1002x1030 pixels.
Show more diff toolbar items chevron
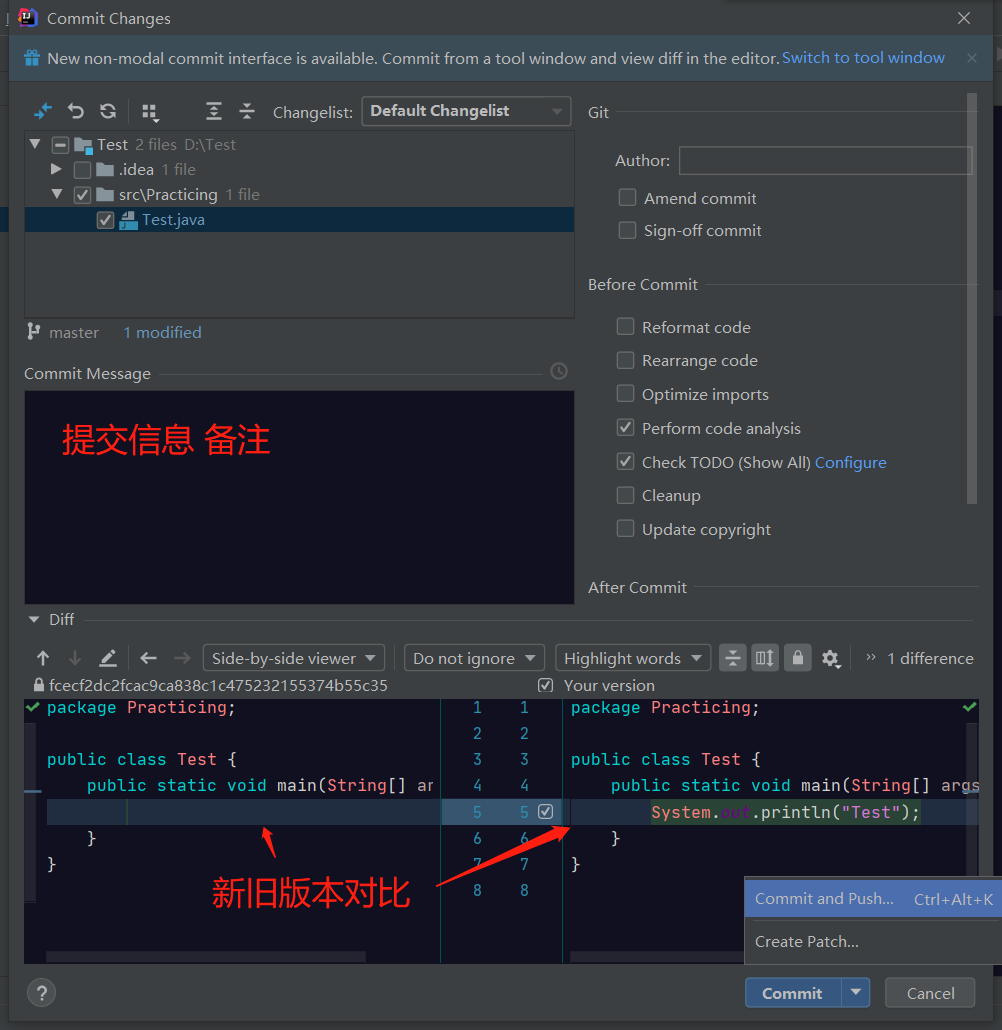tap(871, 657)
